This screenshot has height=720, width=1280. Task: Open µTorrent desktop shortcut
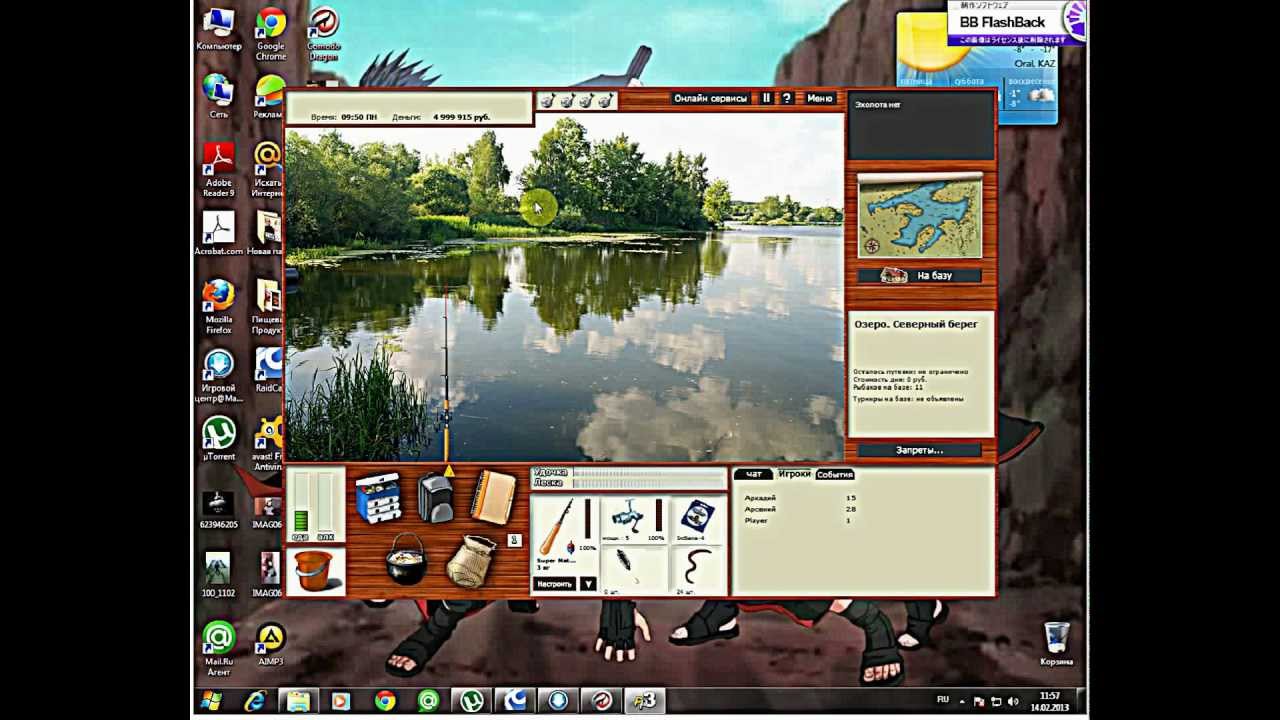(x=218, y=438)
